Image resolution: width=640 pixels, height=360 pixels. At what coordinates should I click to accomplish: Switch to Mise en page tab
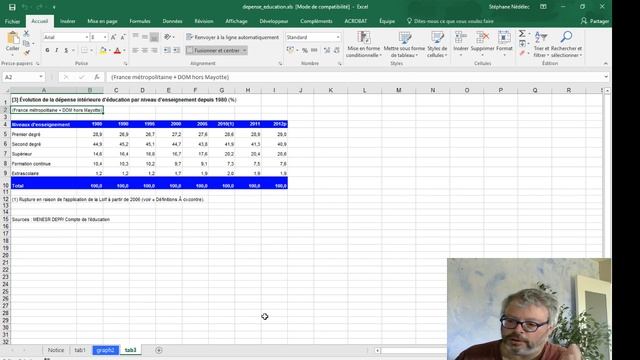click(x=102, y=21)
